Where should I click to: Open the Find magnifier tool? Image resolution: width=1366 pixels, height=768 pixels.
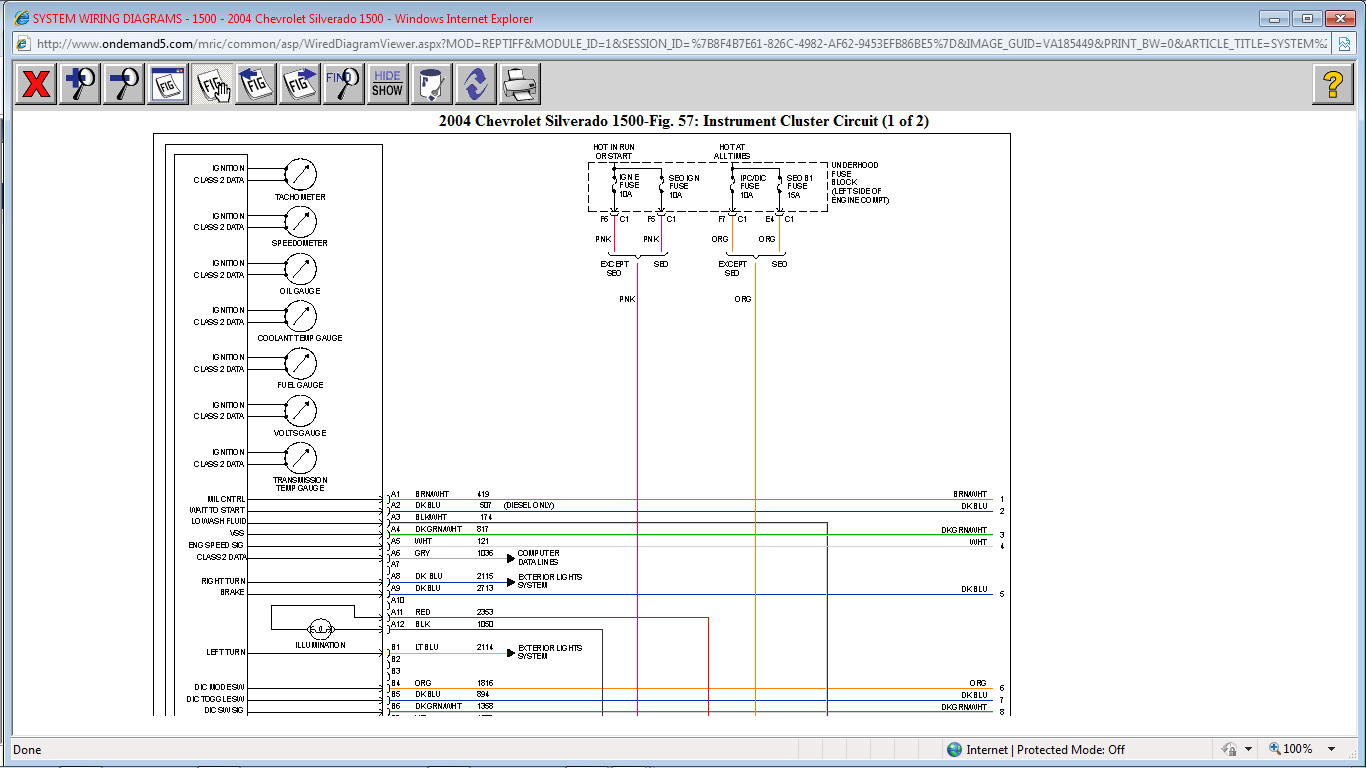click(343, 84)
